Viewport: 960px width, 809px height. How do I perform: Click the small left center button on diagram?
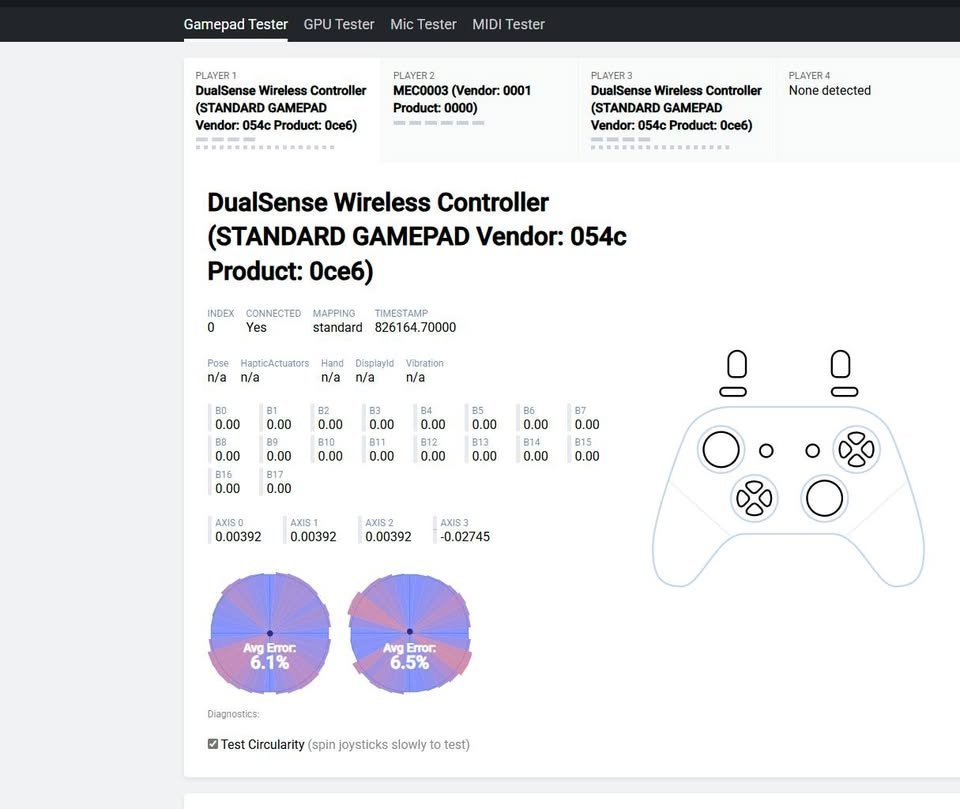tap(766, 451)
